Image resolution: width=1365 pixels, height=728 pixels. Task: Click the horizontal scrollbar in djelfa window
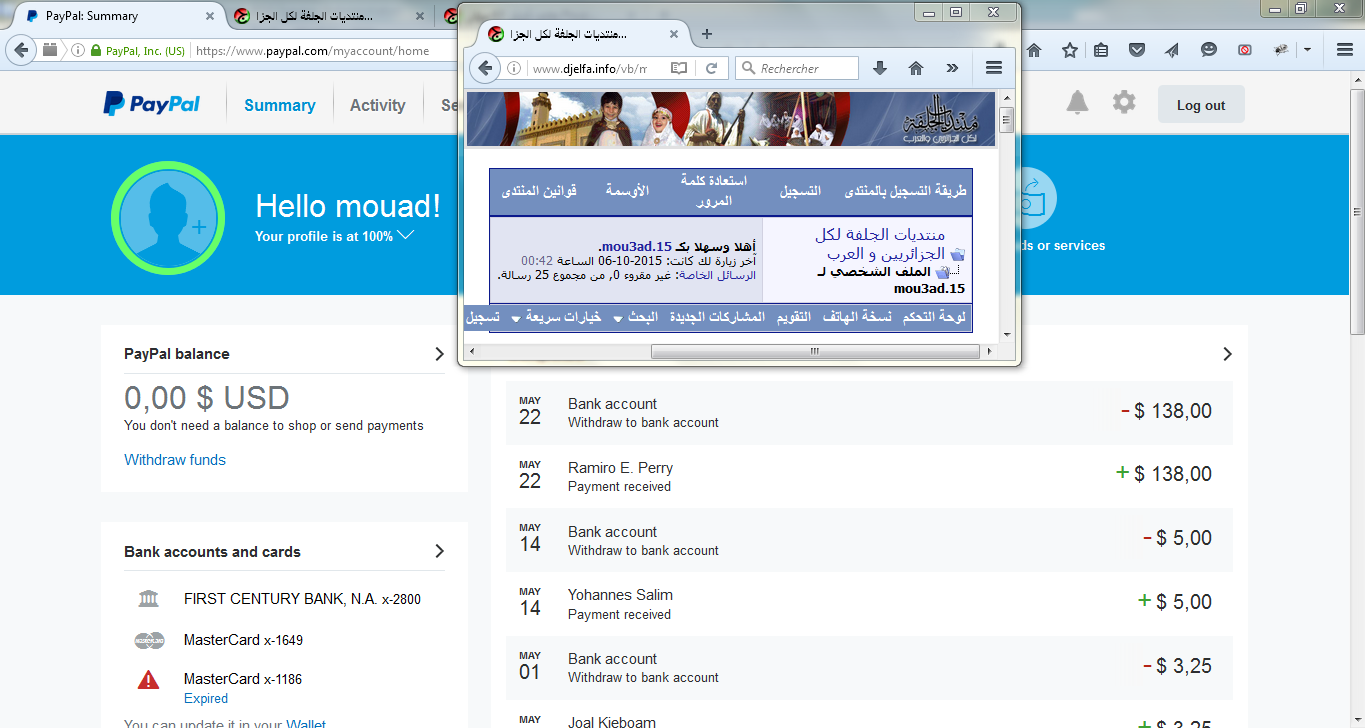point(814,351)
